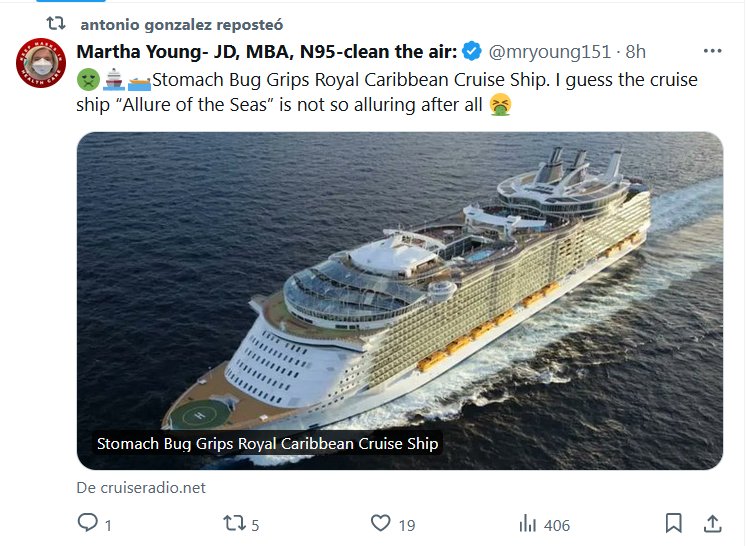Screen dimensions: 746x546
Task: Click the image caption 'Stomach Bug Grips Royal Caribbean'
Action: [267, 444]
